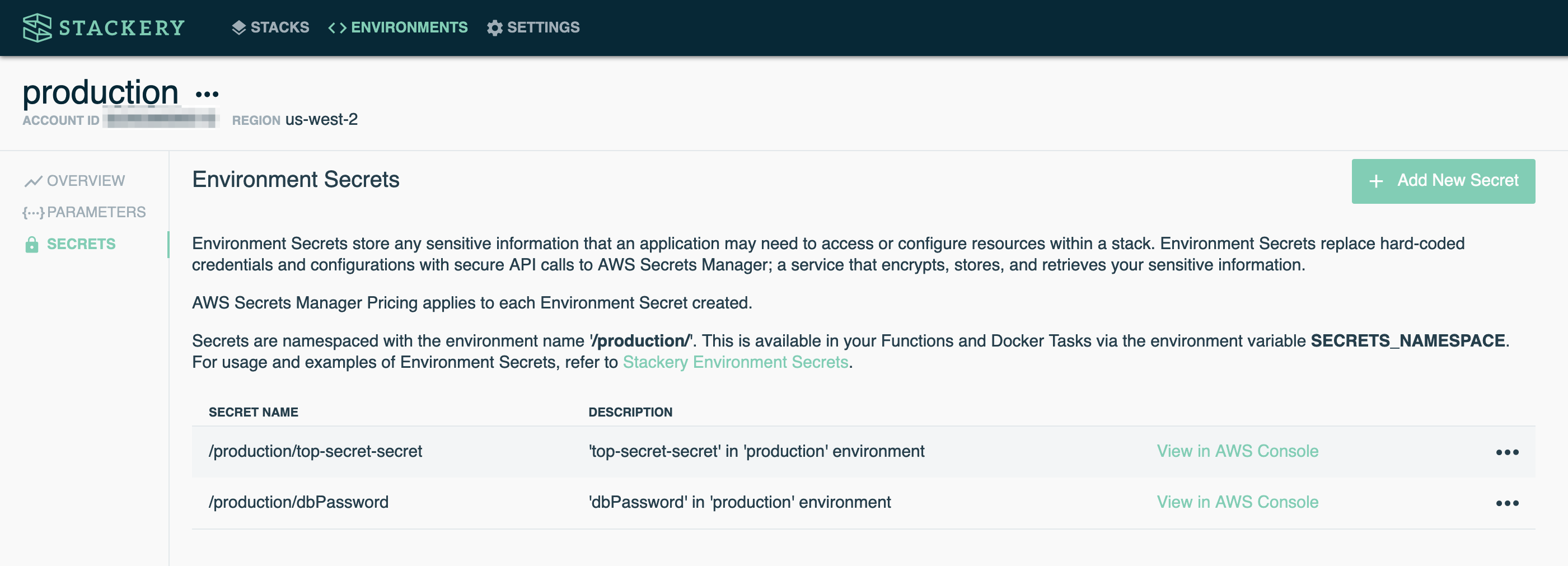Screen dimensions: 1568x566
Task: Open dbPassword row ellipsis menu
Action: [1507, 503]
